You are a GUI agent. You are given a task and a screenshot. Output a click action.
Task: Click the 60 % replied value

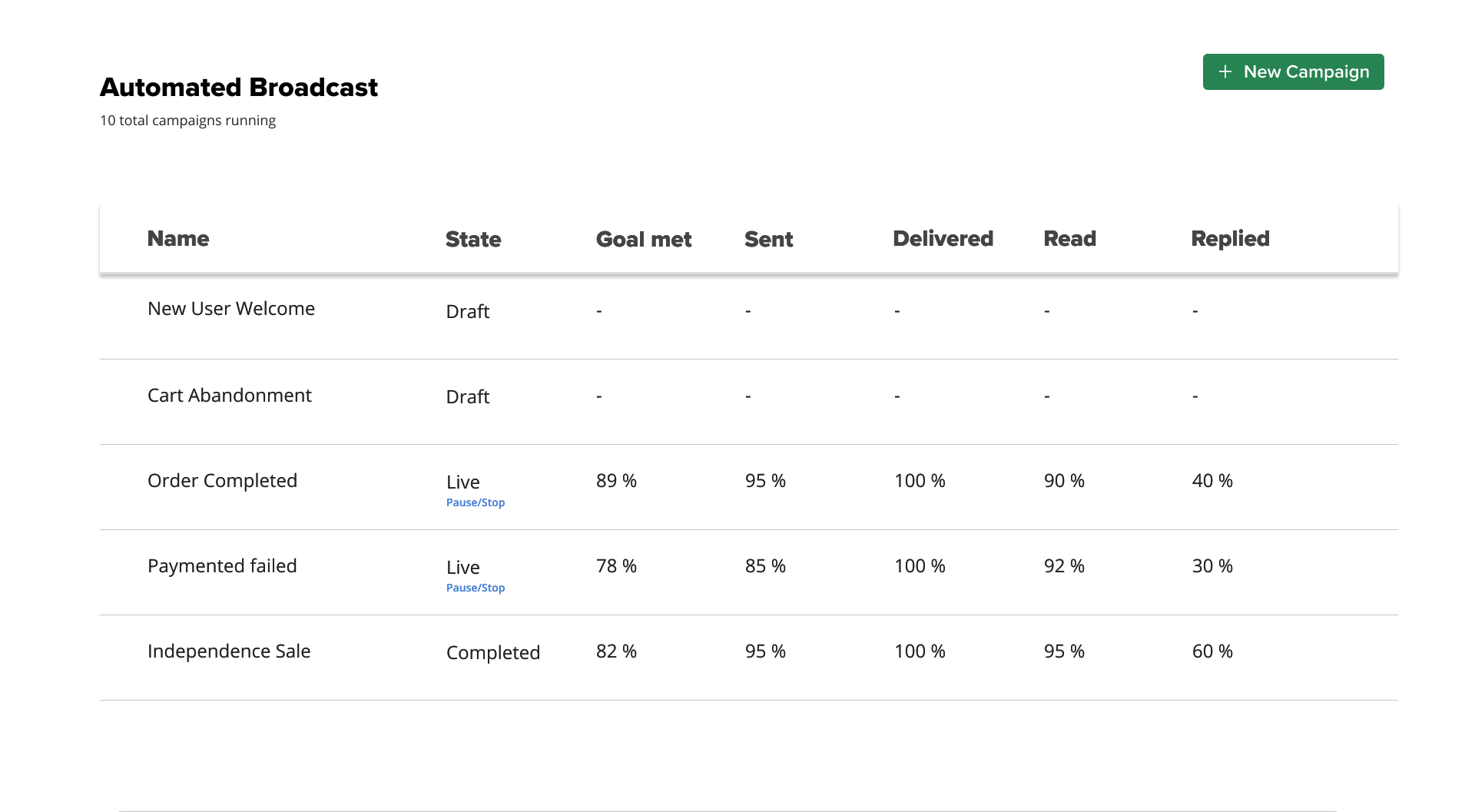1212,651
